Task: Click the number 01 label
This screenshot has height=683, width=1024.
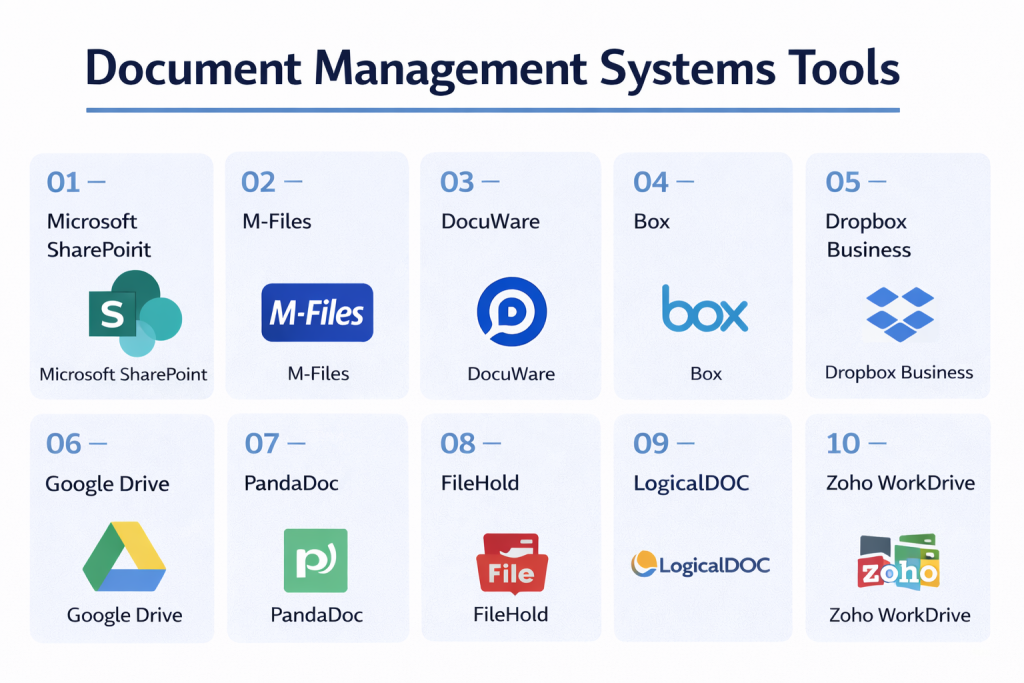Action: [x=64, y=182]
